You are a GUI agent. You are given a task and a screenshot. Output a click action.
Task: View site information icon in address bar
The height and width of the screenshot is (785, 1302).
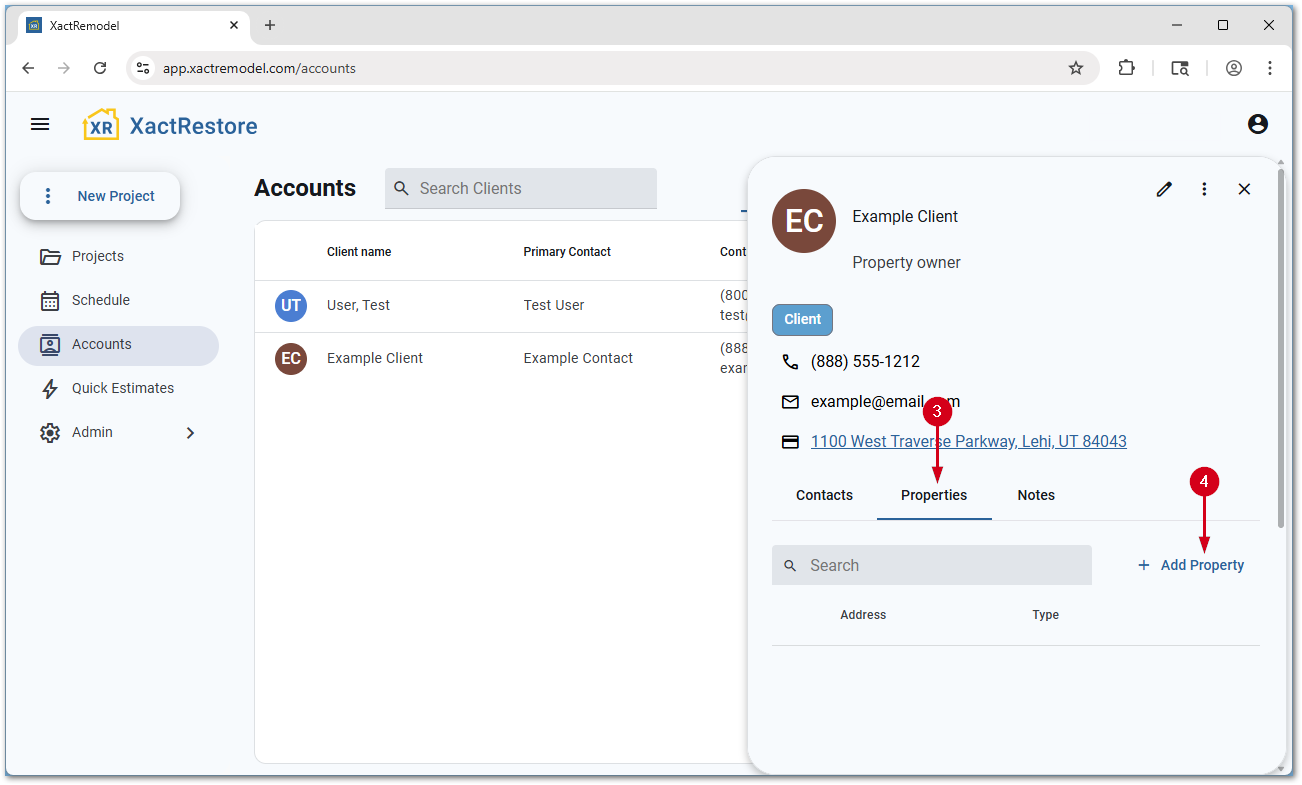click(x=143, y=68)
